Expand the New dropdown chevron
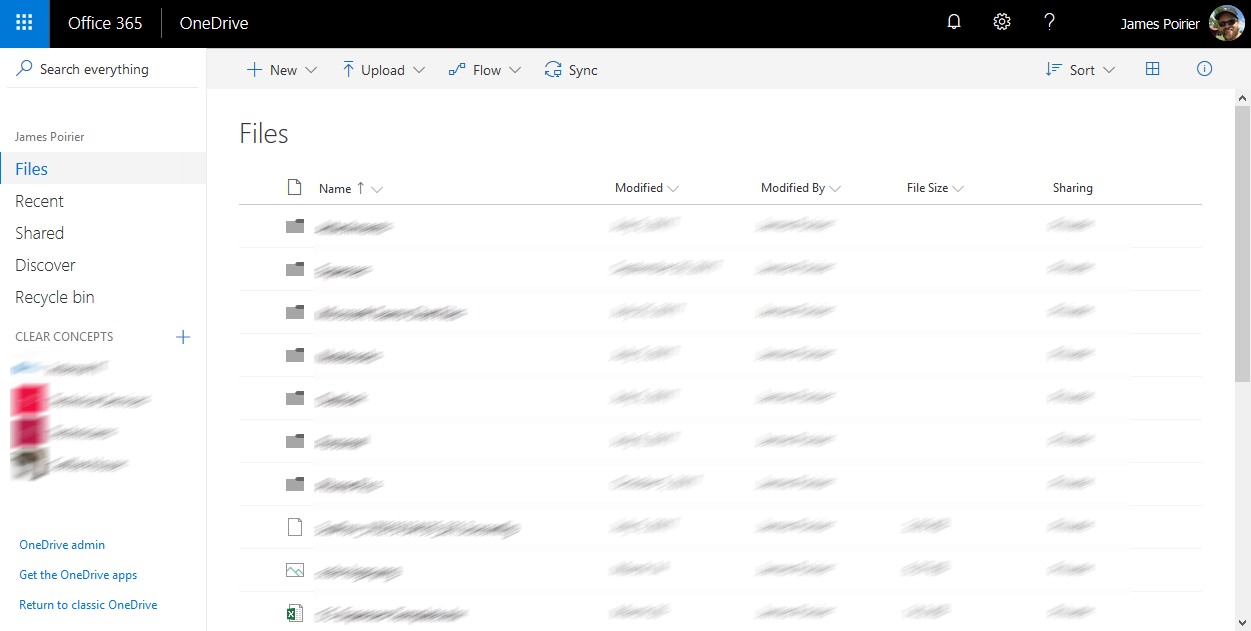This screenshot has width=1251, height=631. point(310,70)
